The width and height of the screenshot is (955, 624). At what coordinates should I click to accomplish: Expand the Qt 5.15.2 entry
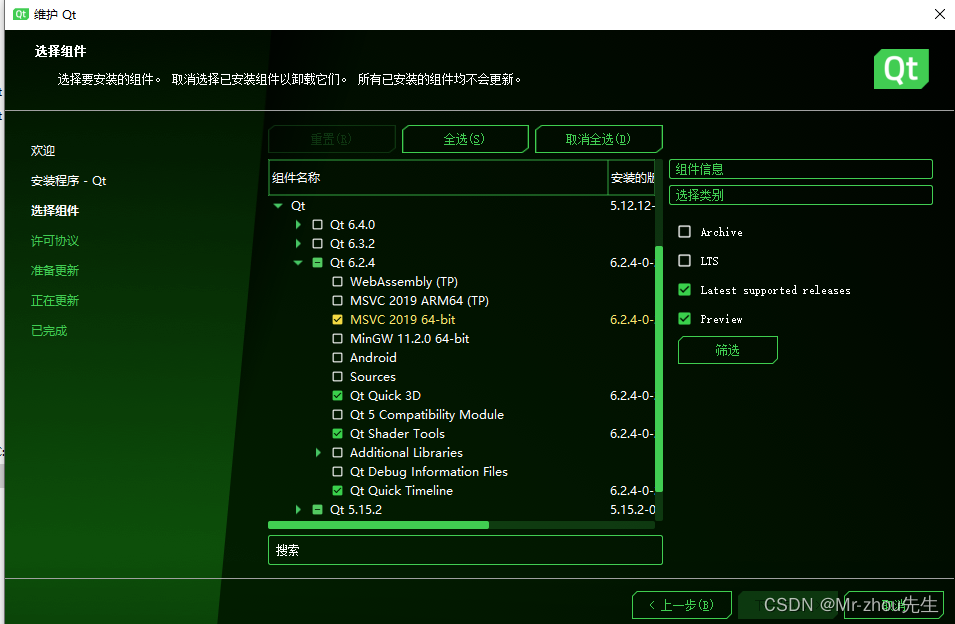[x=298, y=509]
